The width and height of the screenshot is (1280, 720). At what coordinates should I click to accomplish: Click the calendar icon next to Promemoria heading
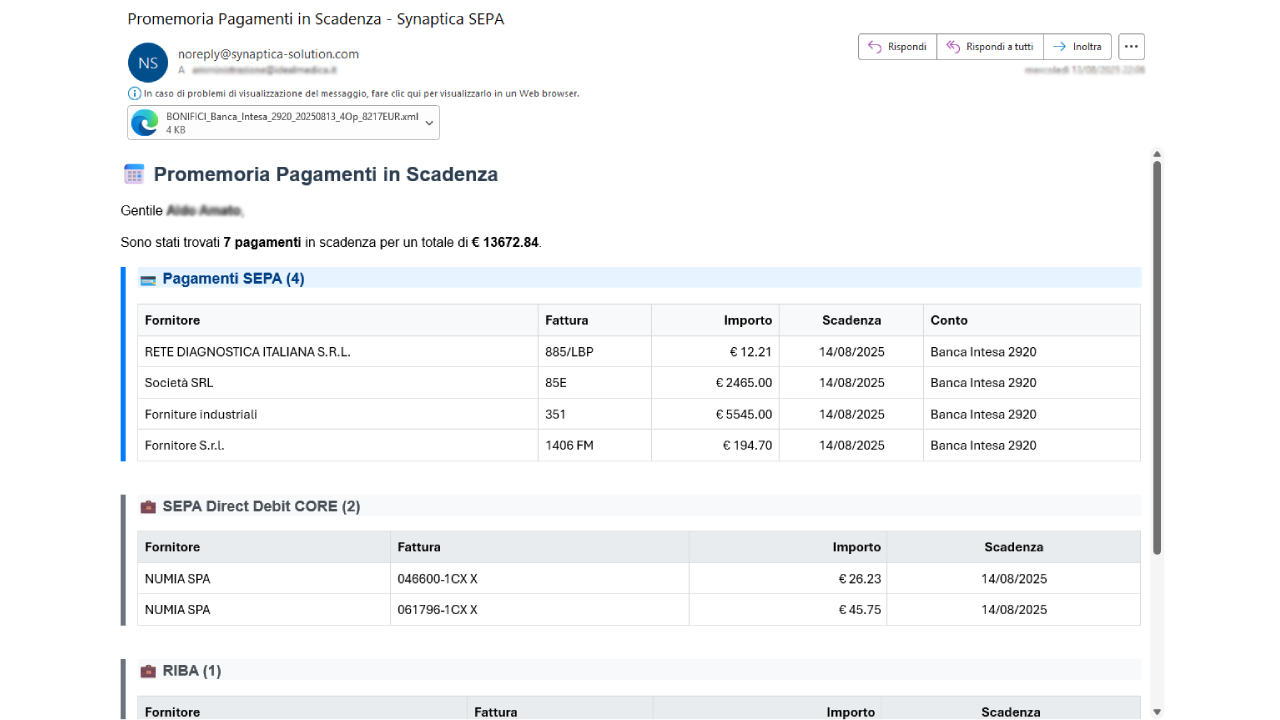[x=134, y=174]
